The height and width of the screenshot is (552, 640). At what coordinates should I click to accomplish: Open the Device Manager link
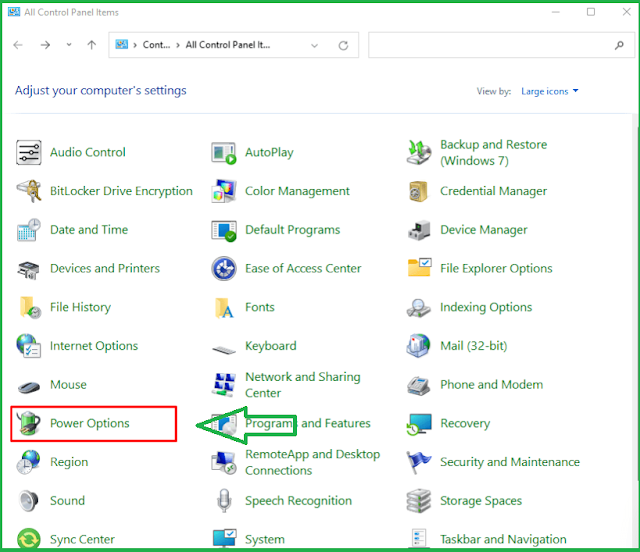[x=484, y=230]
